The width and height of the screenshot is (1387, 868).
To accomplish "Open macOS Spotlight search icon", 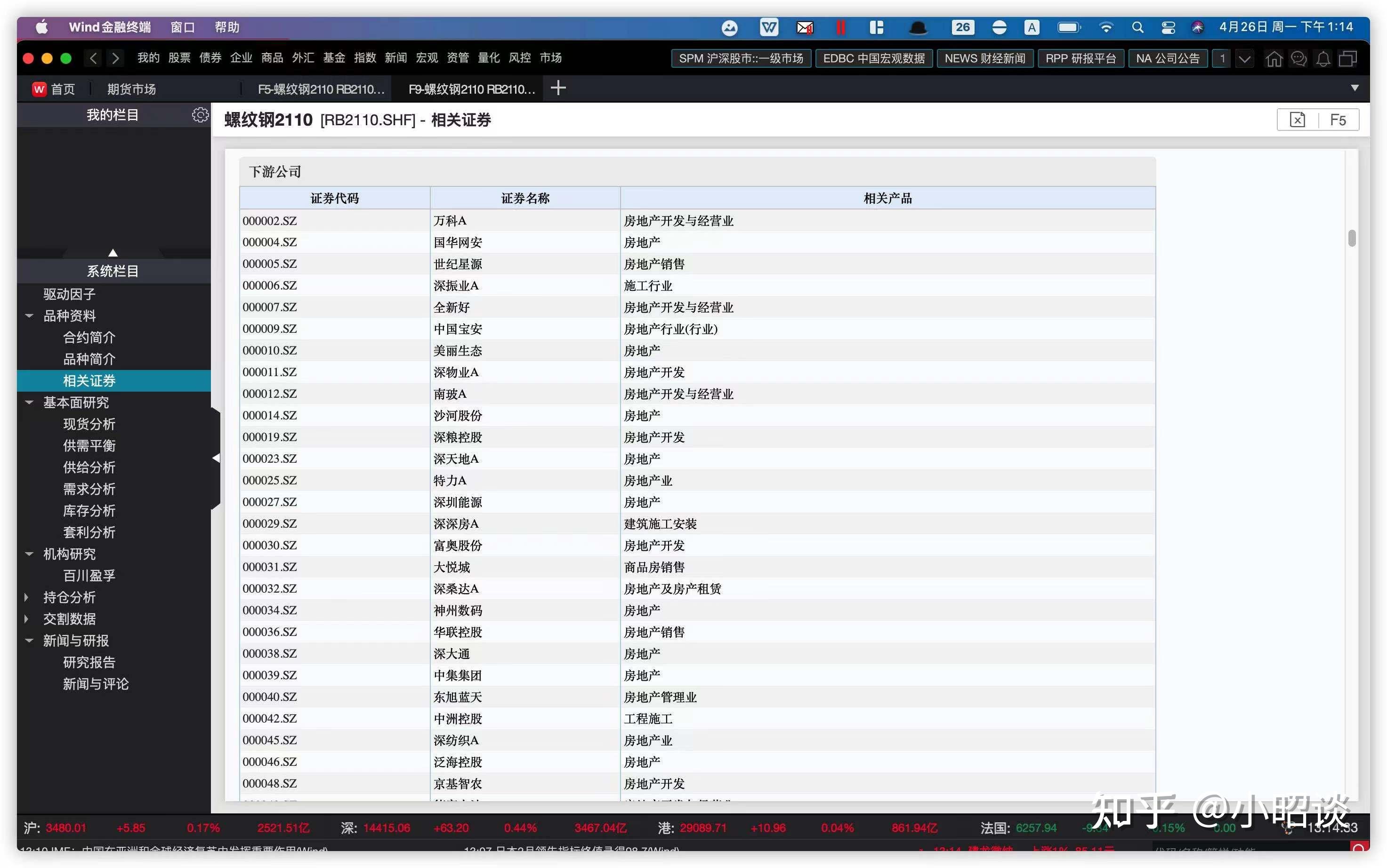I will [1137, 28].
